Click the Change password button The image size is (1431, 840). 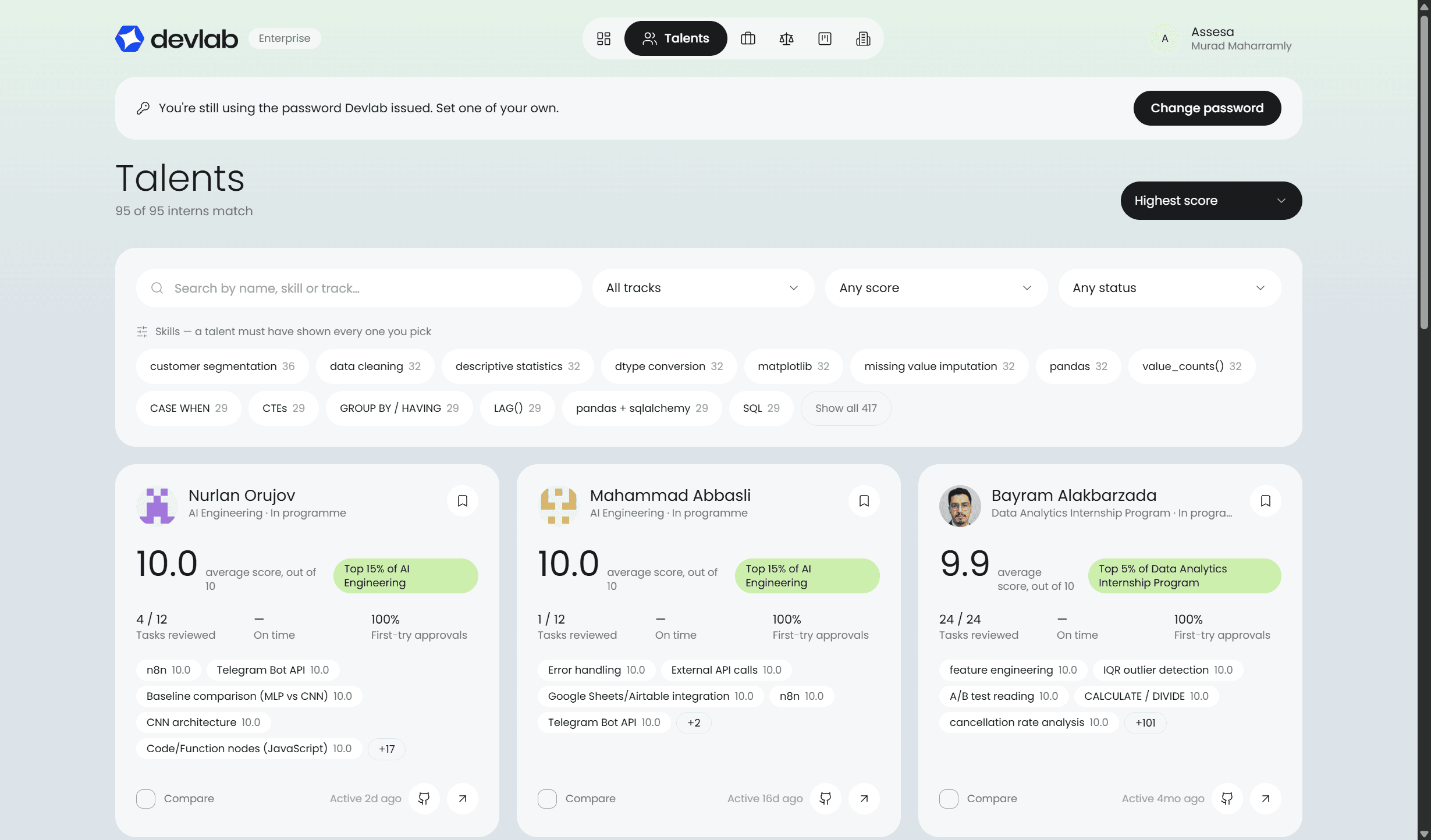(x=1207, y=108)
